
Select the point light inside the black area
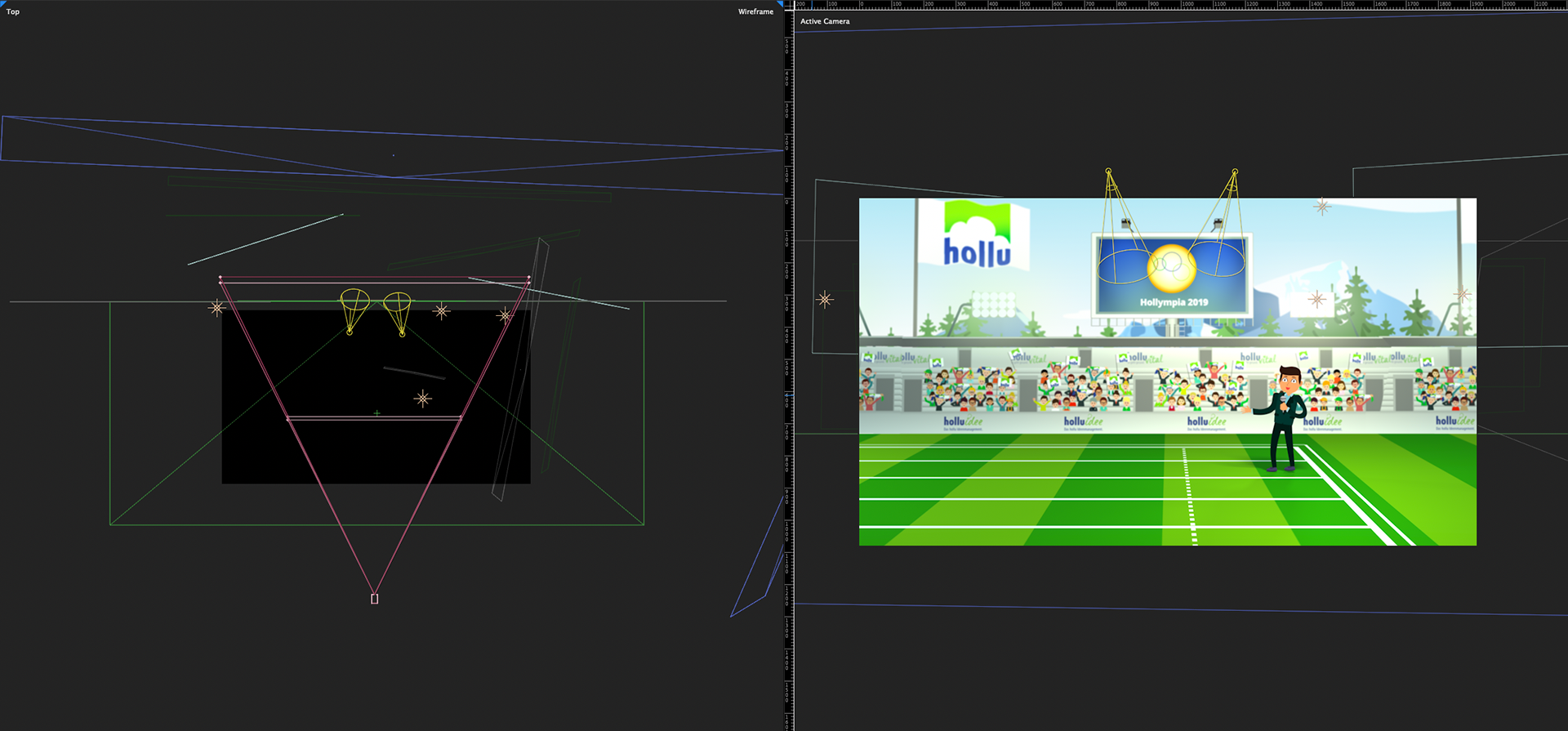pyautogui.click(x=422, y=399)
